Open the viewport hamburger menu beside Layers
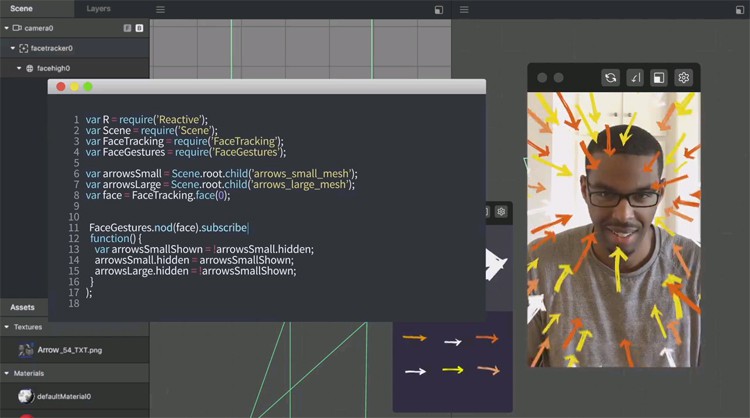 click(x=160, y=9)
